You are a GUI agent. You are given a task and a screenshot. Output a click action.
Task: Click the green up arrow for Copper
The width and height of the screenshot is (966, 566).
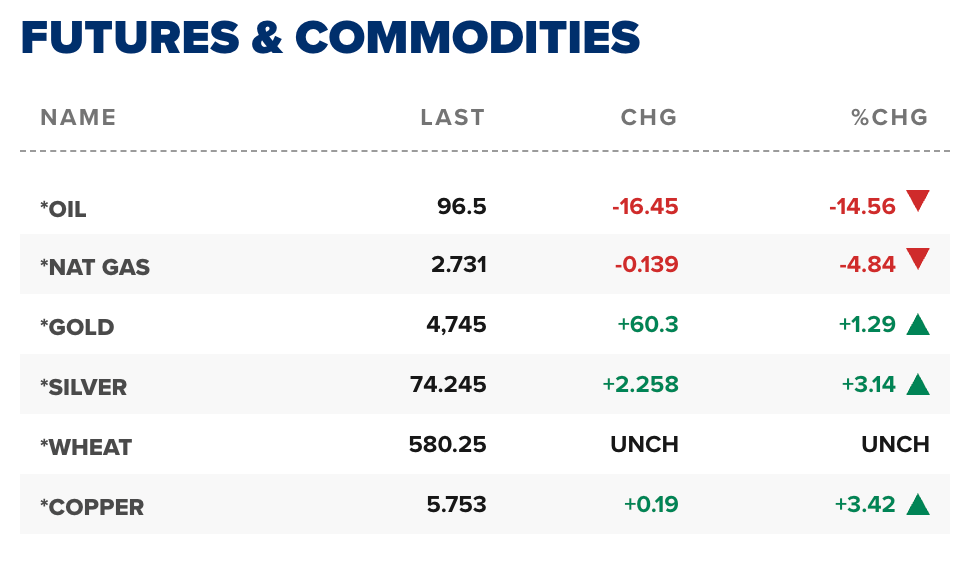click(918, 504)
